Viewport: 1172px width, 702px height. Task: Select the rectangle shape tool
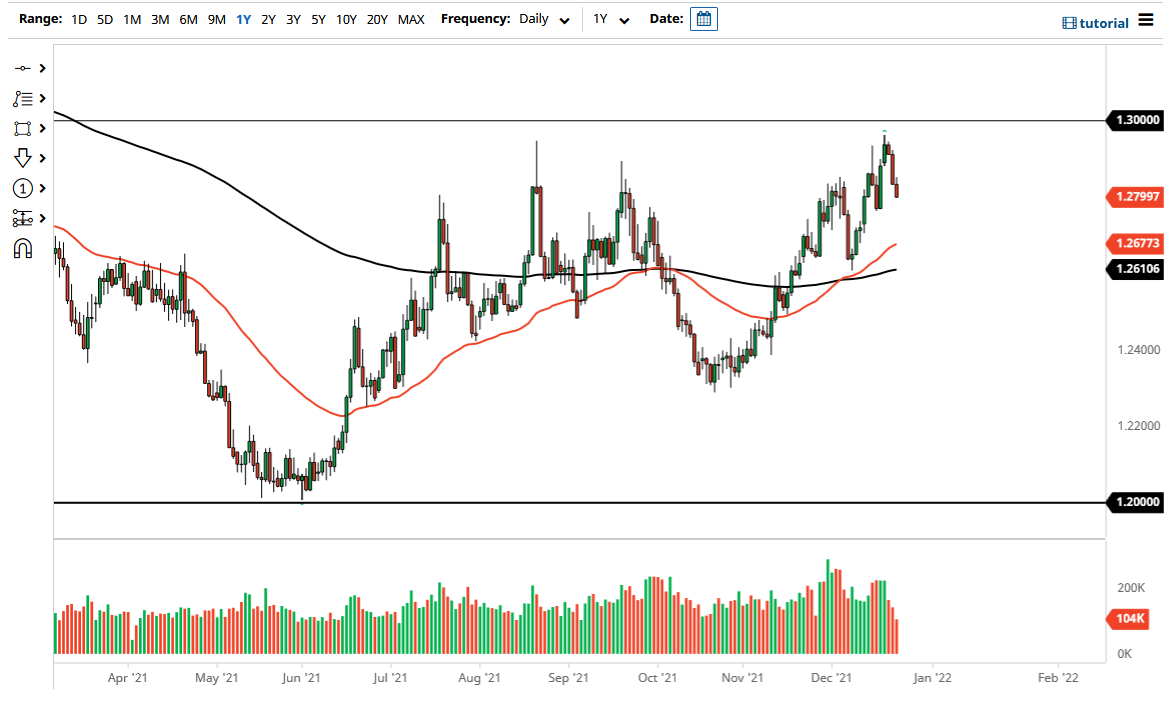coord(22,128)
